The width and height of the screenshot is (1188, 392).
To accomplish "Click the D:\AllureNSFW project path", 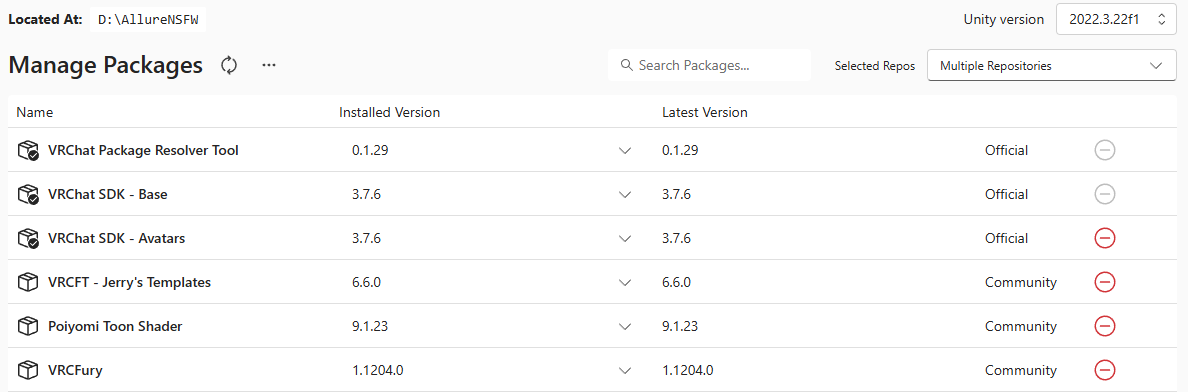I will coord(148,20).
